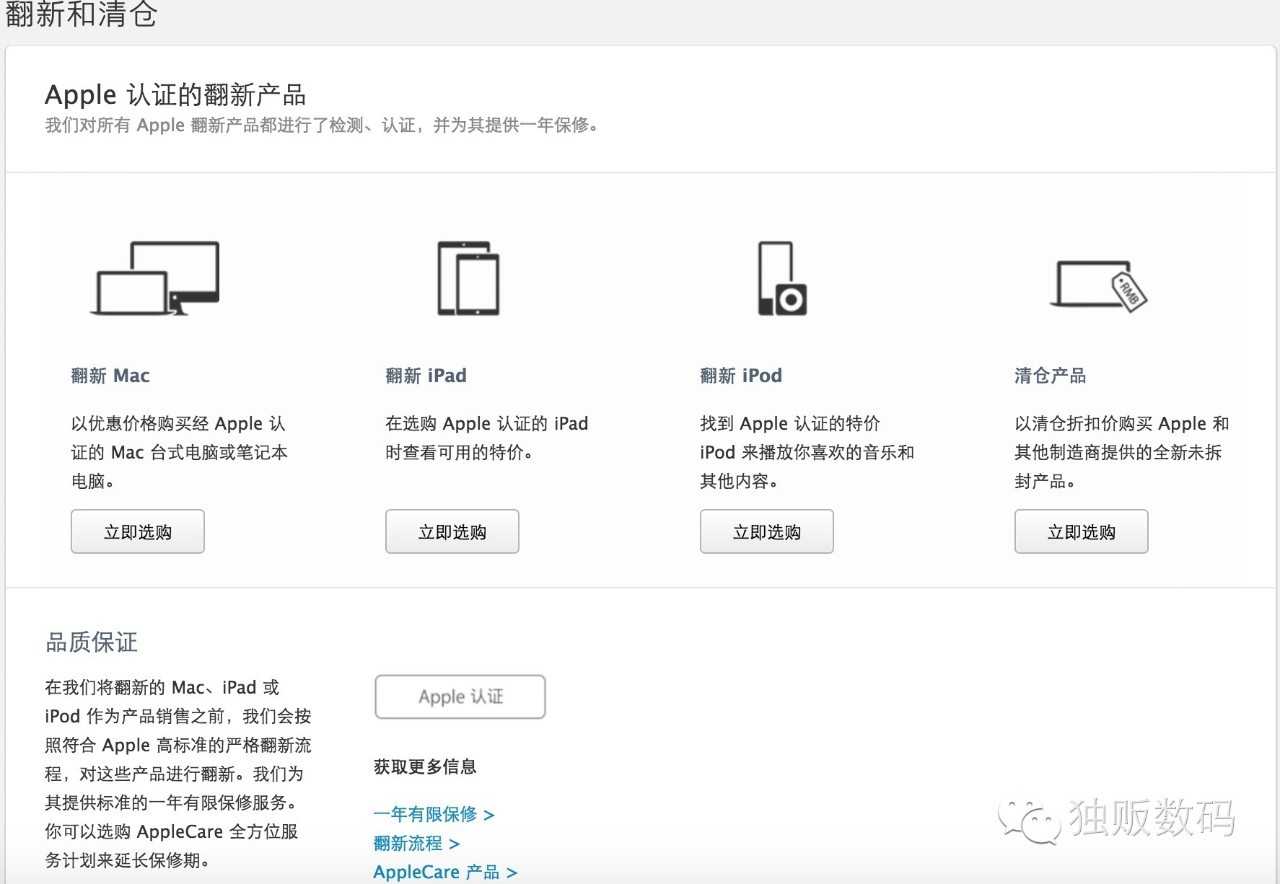Click the refurbished iPad icon
The height and width of the screenshot is (884, 1280).
[466, 278]
